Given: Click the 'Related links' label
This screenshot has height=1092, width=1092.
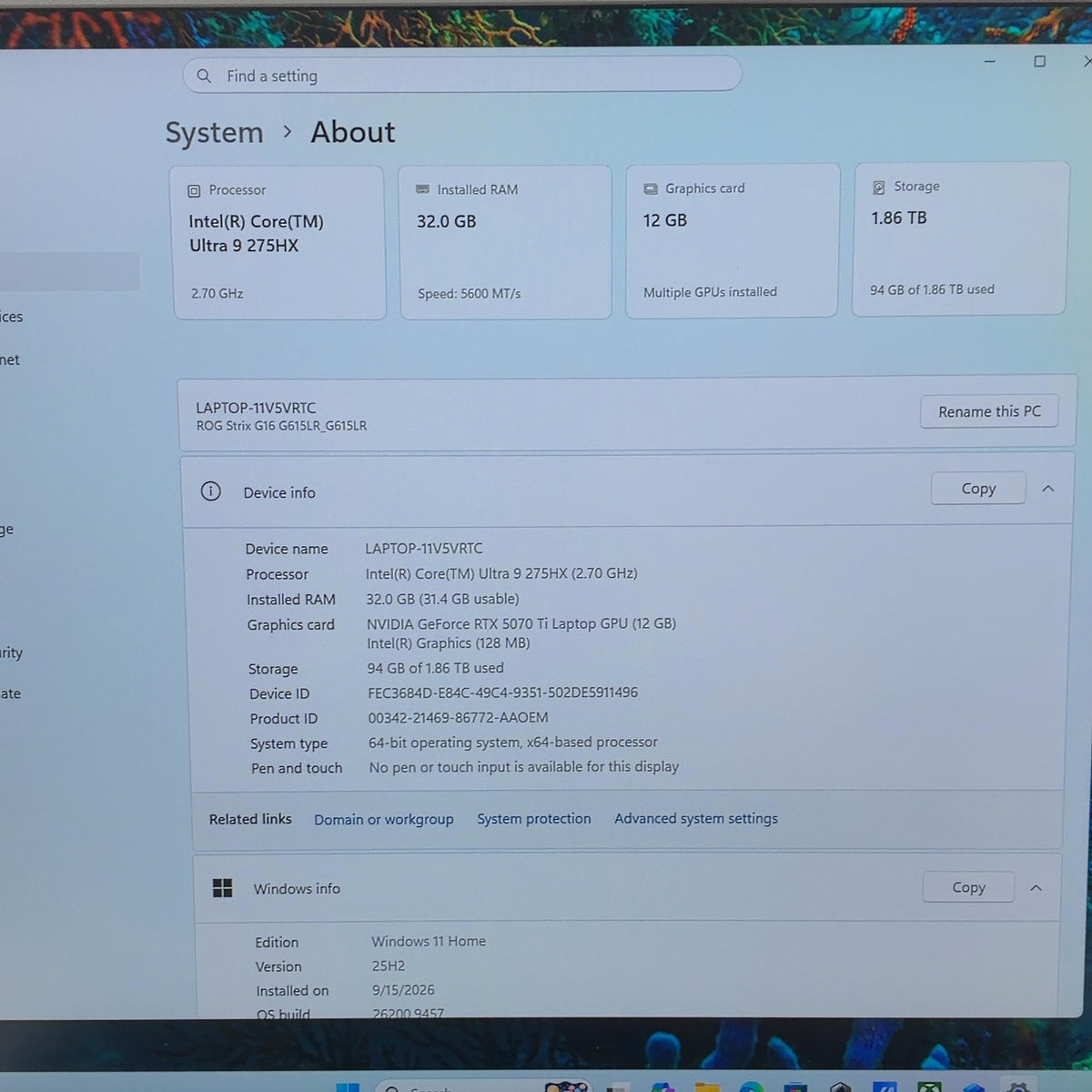Looking at the screenshot, I should [250, 819].
